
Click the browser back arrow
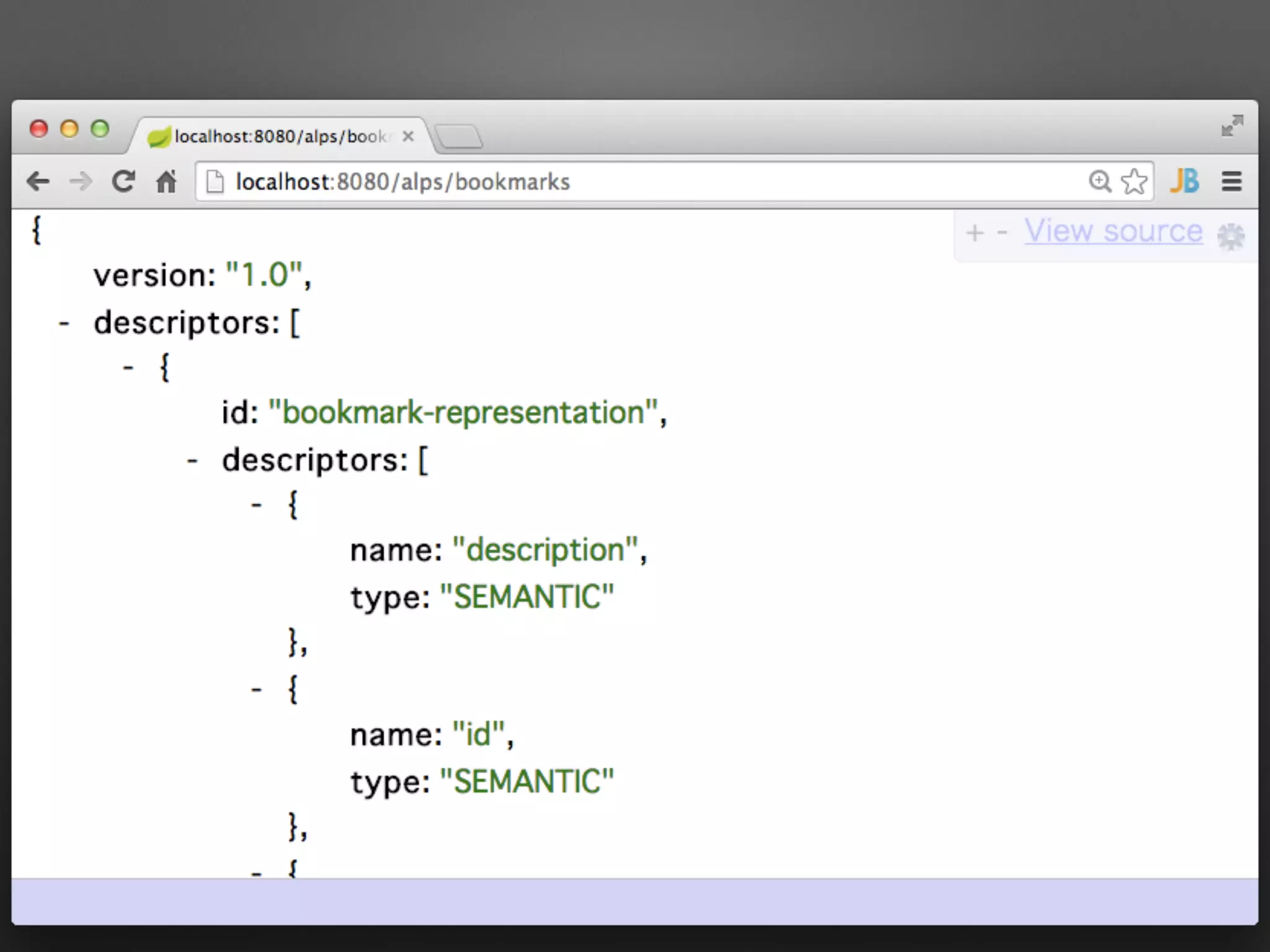pos(38,182)
